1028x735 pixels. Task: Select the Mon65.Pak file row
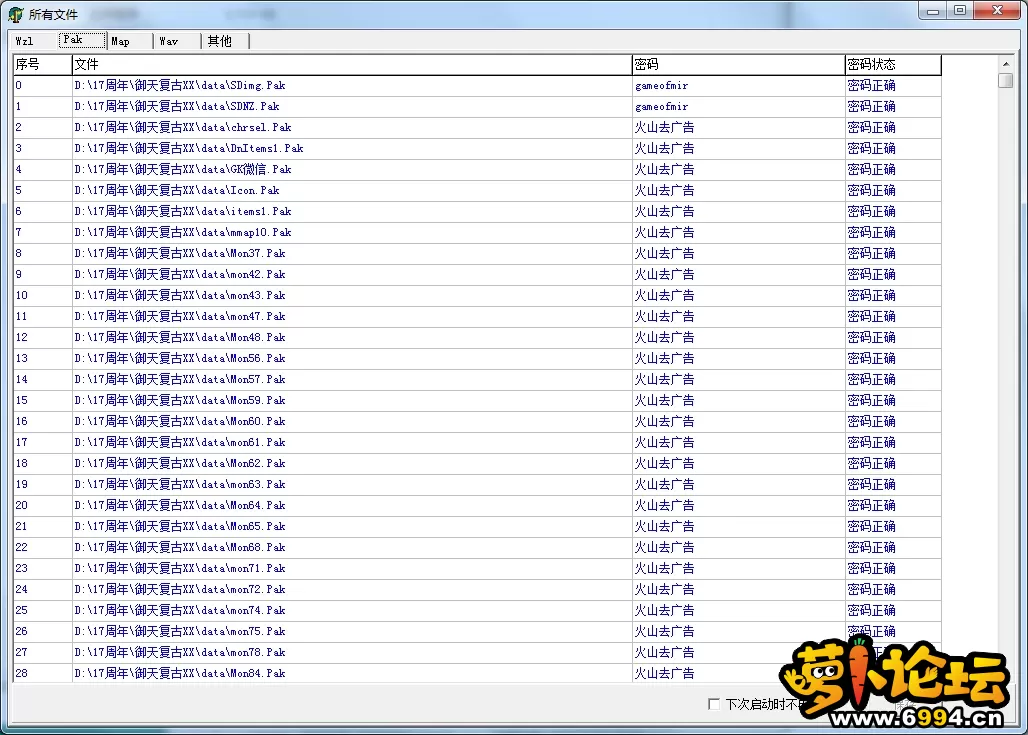(477, 526)
